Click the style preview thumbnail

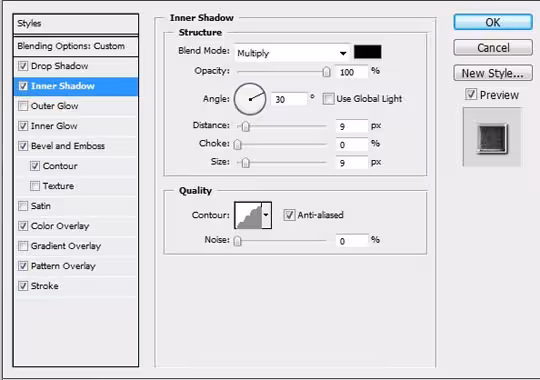coord(492,137)
